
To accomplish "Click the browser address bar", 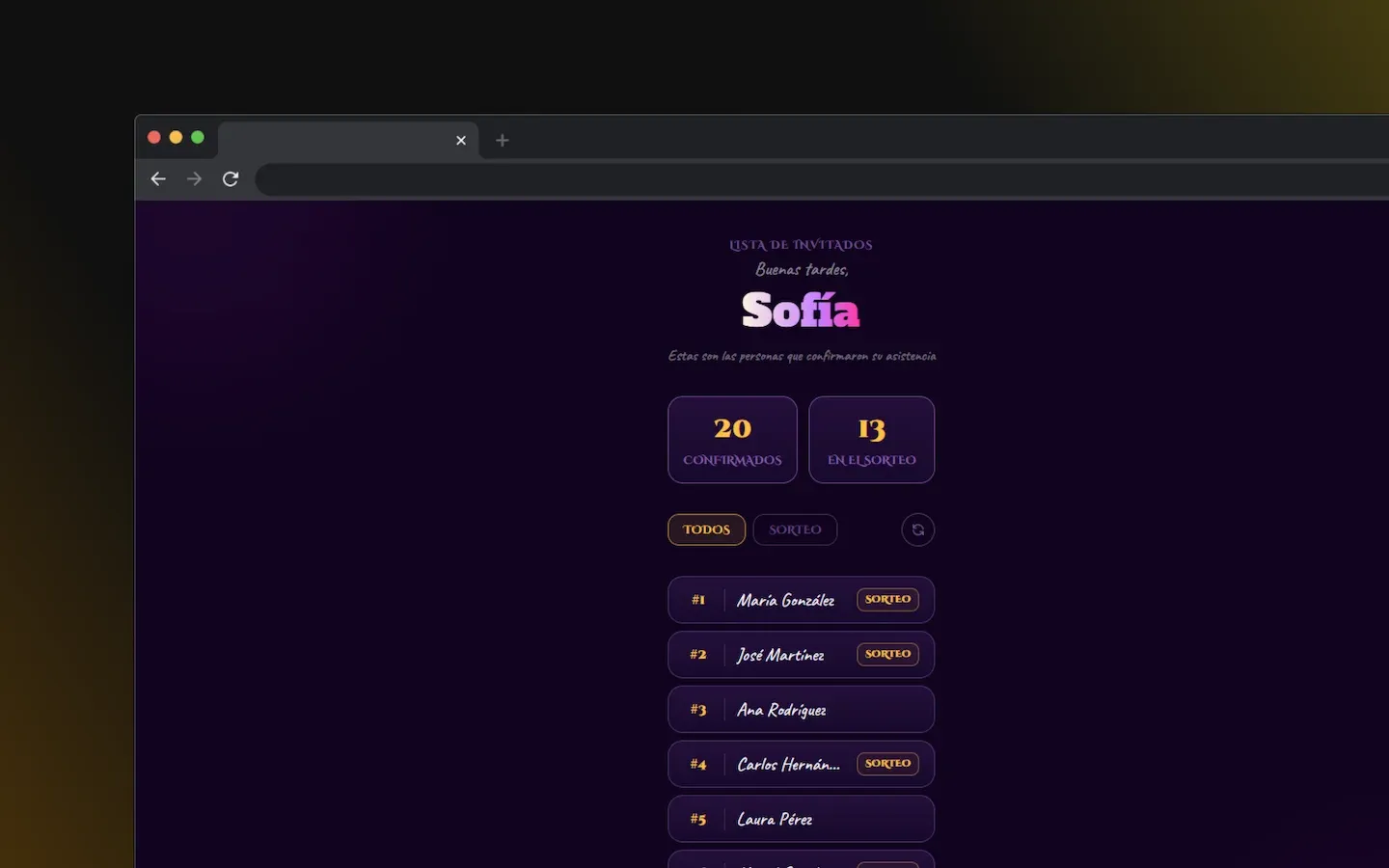I will pyautogui.click(x=822, y=179).
